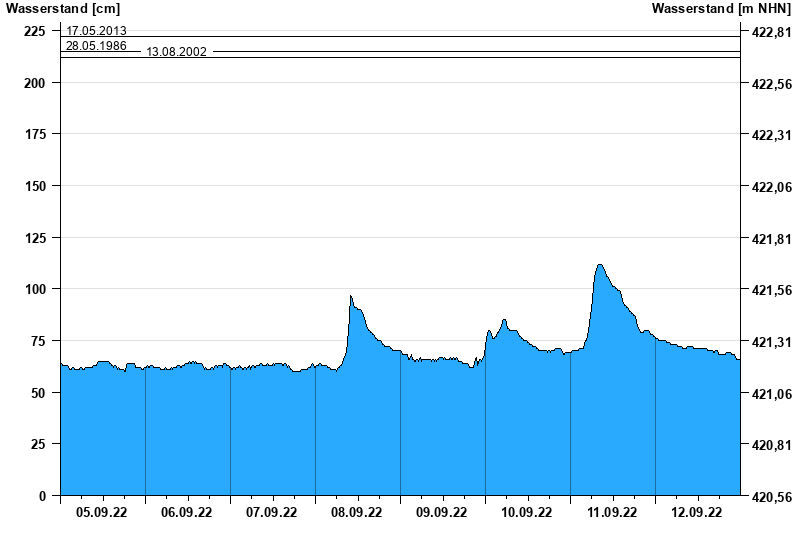800x550 pixels.
Task: Click the 421,81 m NHN value
Action: point(772,239)
